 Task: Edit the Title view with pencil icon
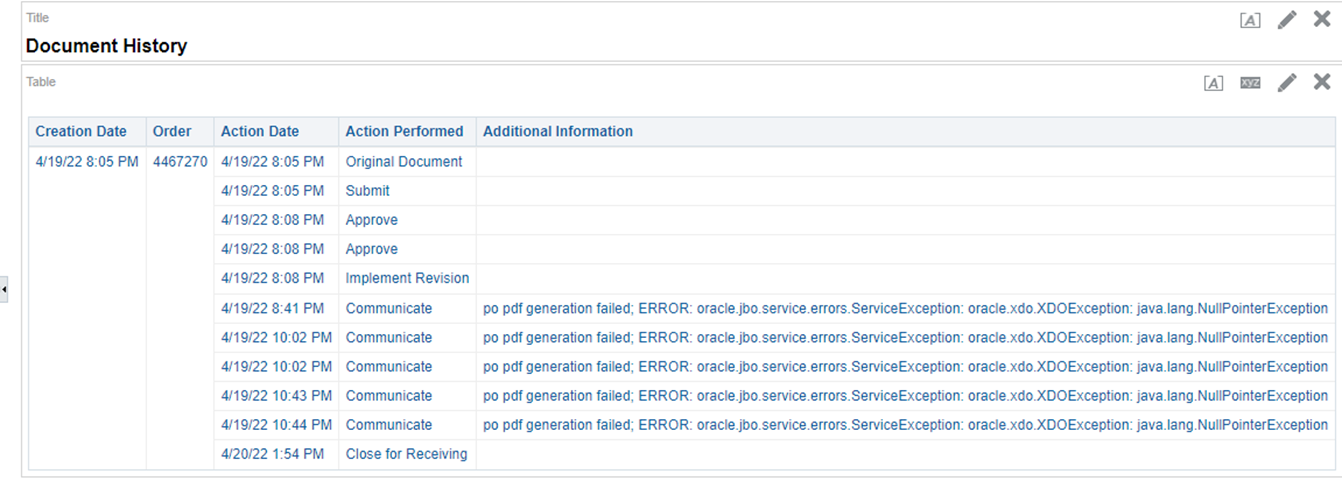tap(1287, 19)
